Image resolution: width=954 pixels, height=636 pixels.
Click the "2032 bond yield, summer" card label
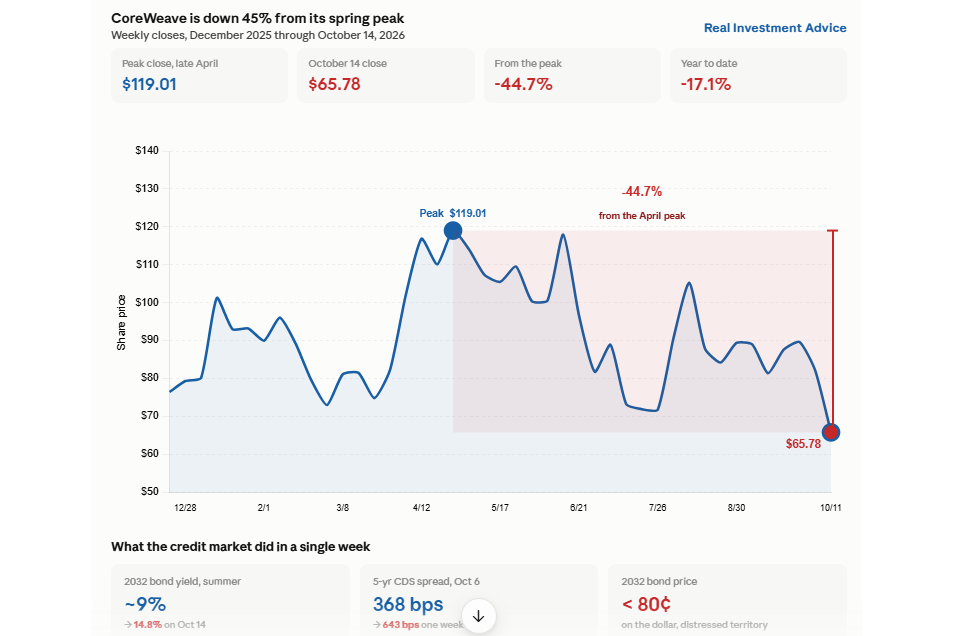point(183,581)
